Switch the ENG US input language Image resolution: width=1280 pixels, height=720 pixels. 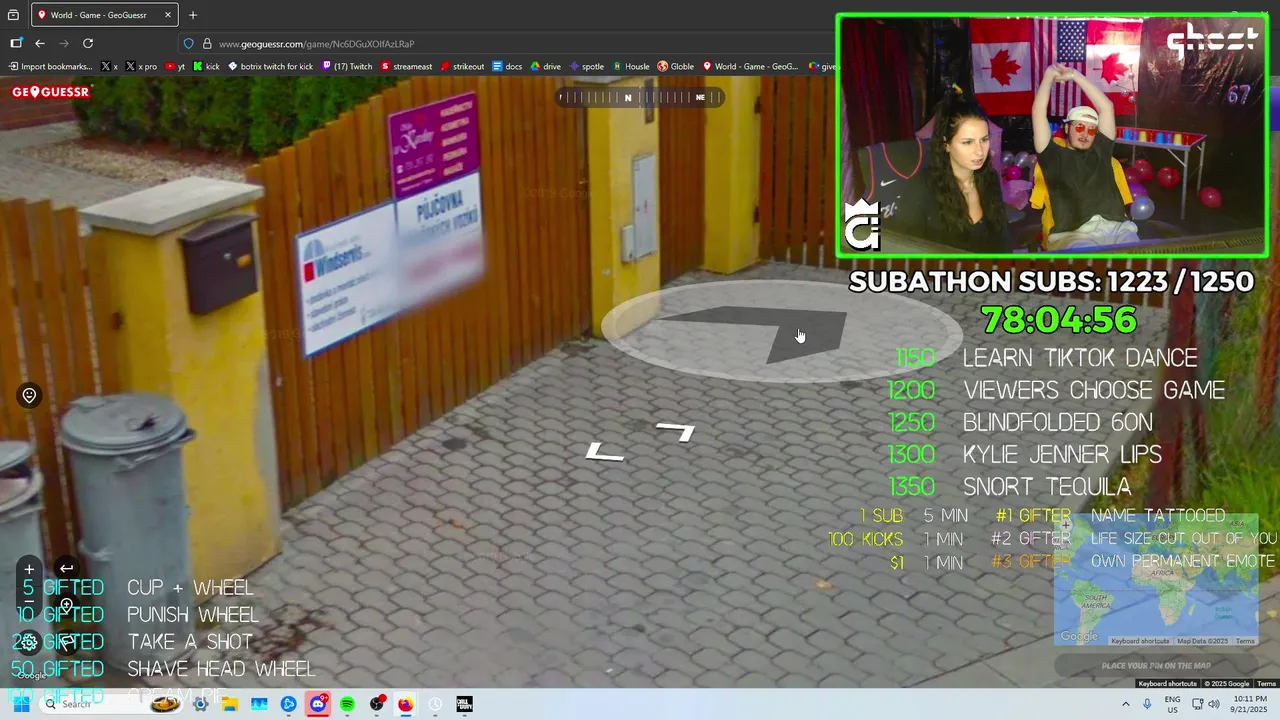(x=1172, y=704)
